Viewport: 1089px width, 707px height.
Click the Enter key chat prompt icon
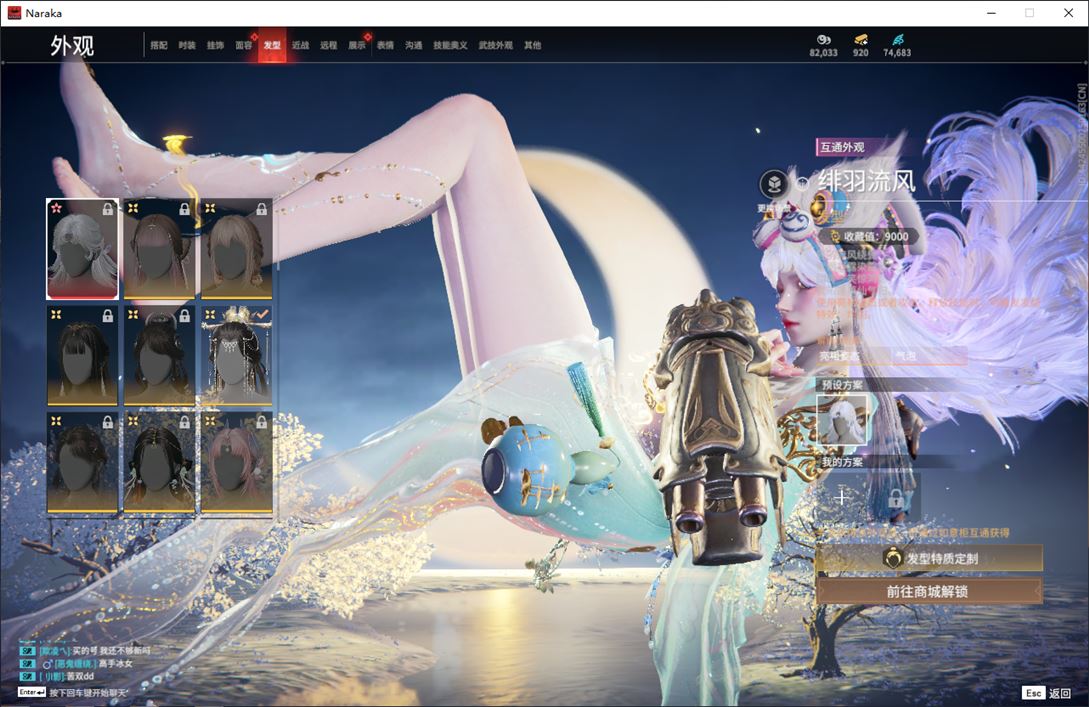[x=31, y=692]
